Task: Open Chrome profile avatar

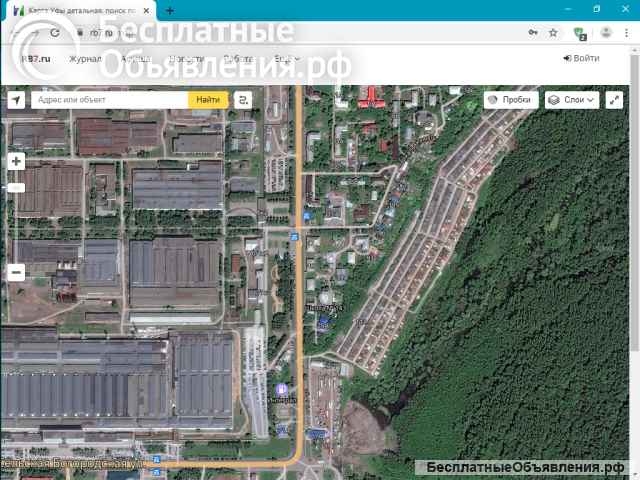Action: point(606,32)
